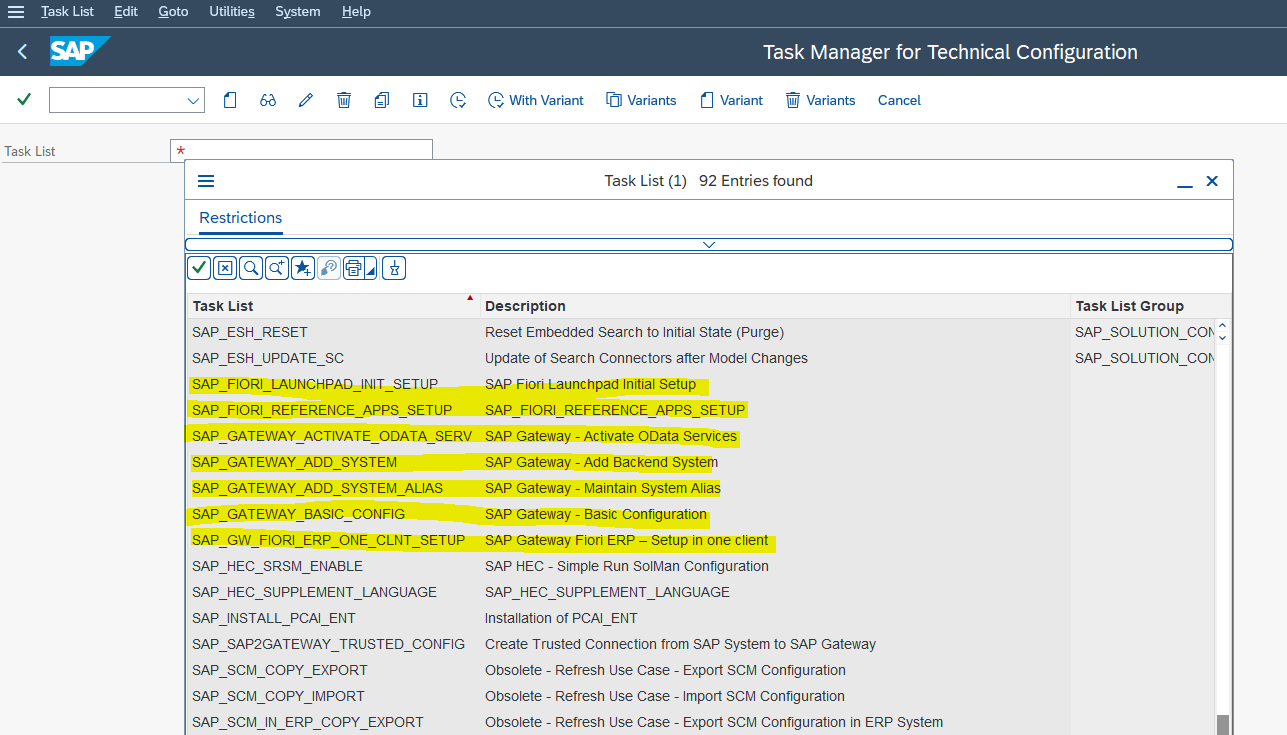This screenshot has height=735, width=1287.
Task: Go back using the left arrow
Action: (x=23, y=52)
